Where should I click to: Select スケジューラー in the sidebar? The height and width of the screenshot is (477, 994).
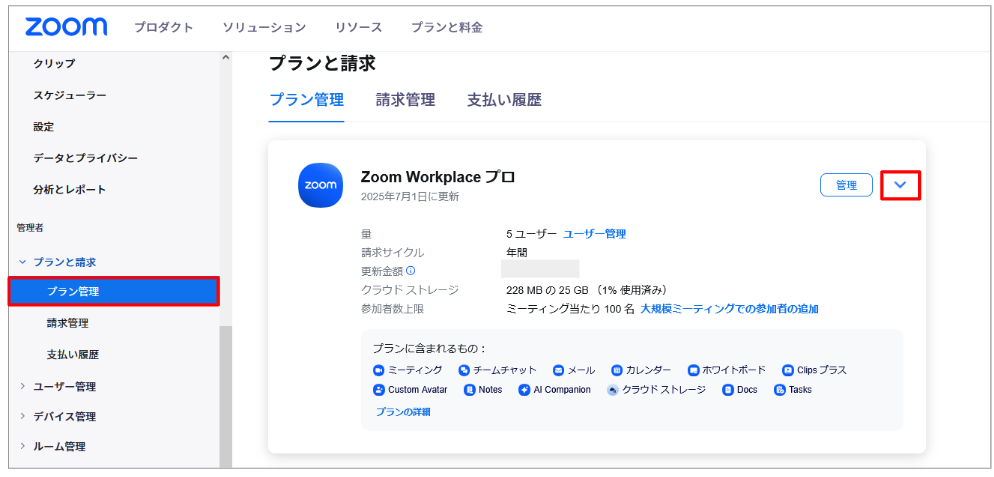70,95
